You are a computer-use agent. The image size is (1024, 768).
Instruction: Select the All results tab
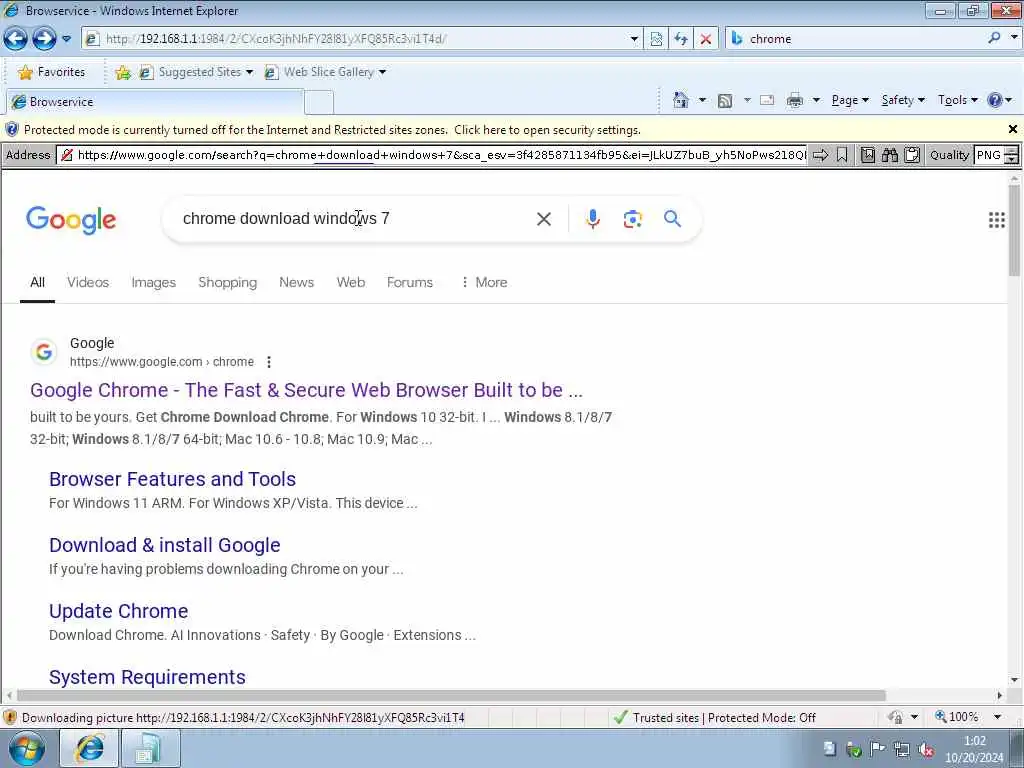tap(37, 282)
